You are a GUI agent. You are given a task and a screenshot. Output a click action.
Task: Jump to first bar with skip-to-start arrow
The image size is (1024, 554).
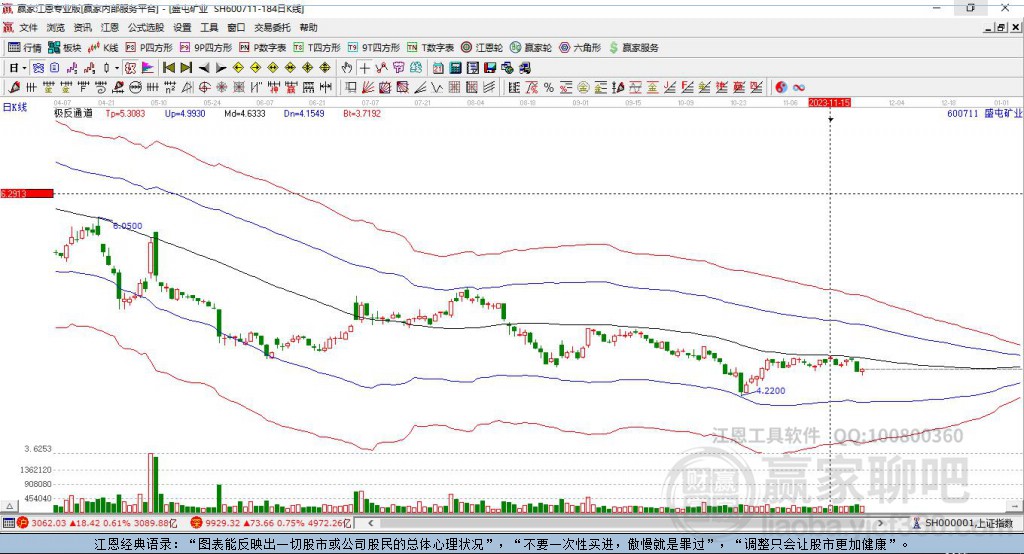[x=168, y=67]
